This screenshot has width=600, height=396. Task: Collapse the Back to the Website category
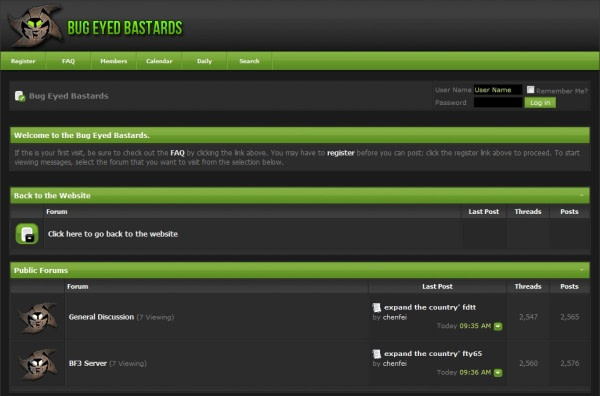pos(582,195)
